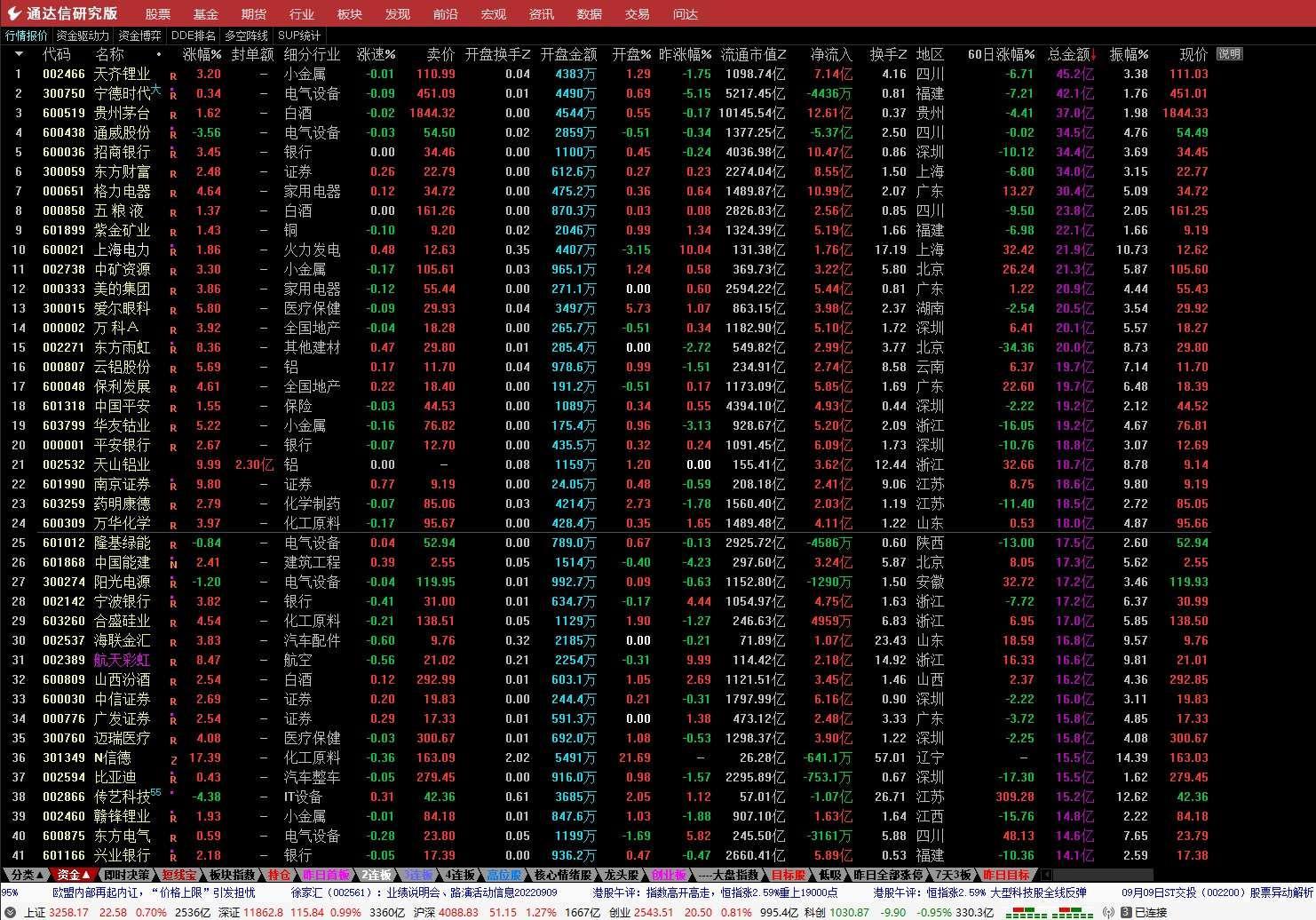Screen dimensions: 1316x920
Task: Open the 前沿 menu
Action: (x=446, y=14)
